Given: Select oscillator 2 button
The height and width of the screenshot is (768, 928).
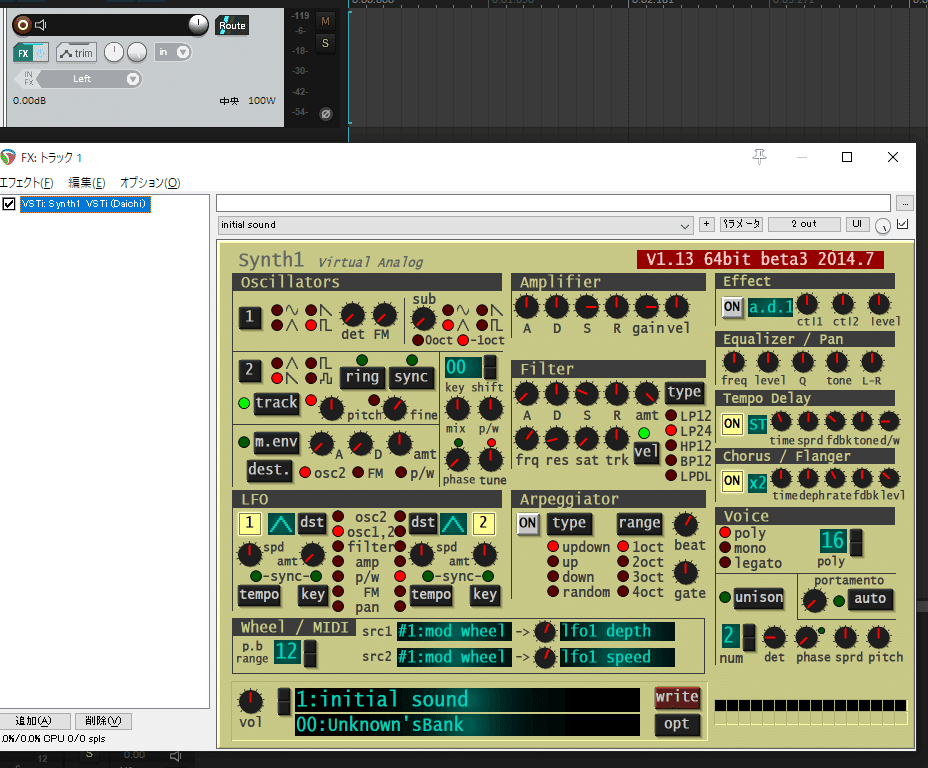Looking at the screenshot, I should (x=249, y=370).
